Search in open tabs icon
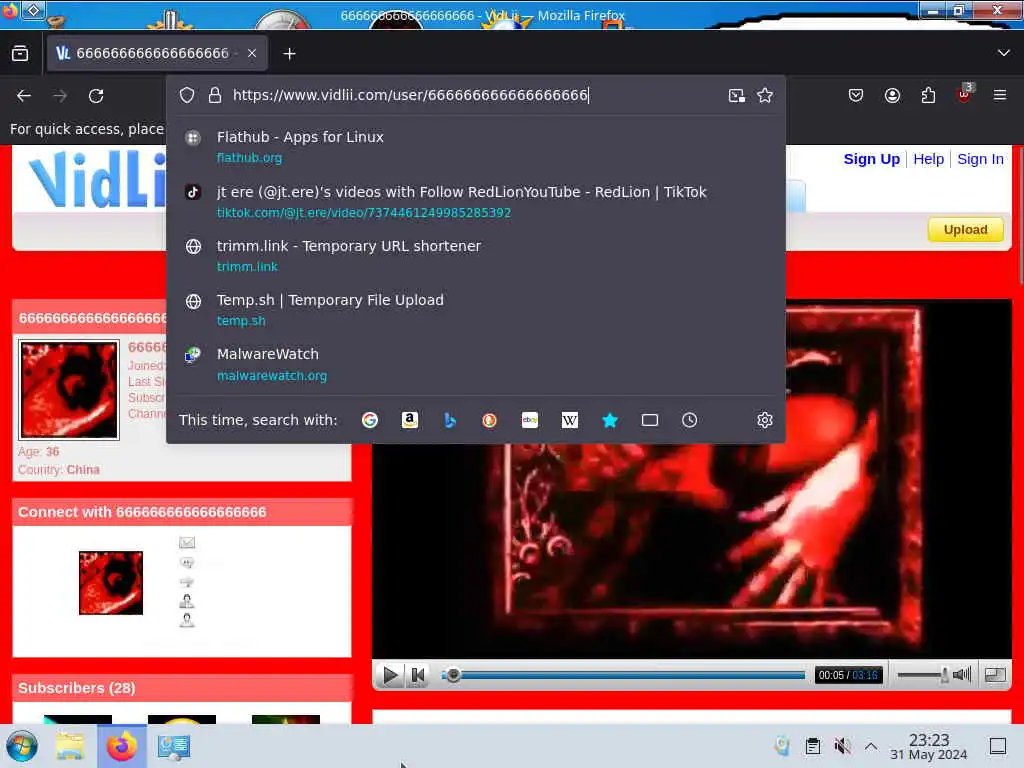Screen dimensions: 1024x768 [649, 420]
